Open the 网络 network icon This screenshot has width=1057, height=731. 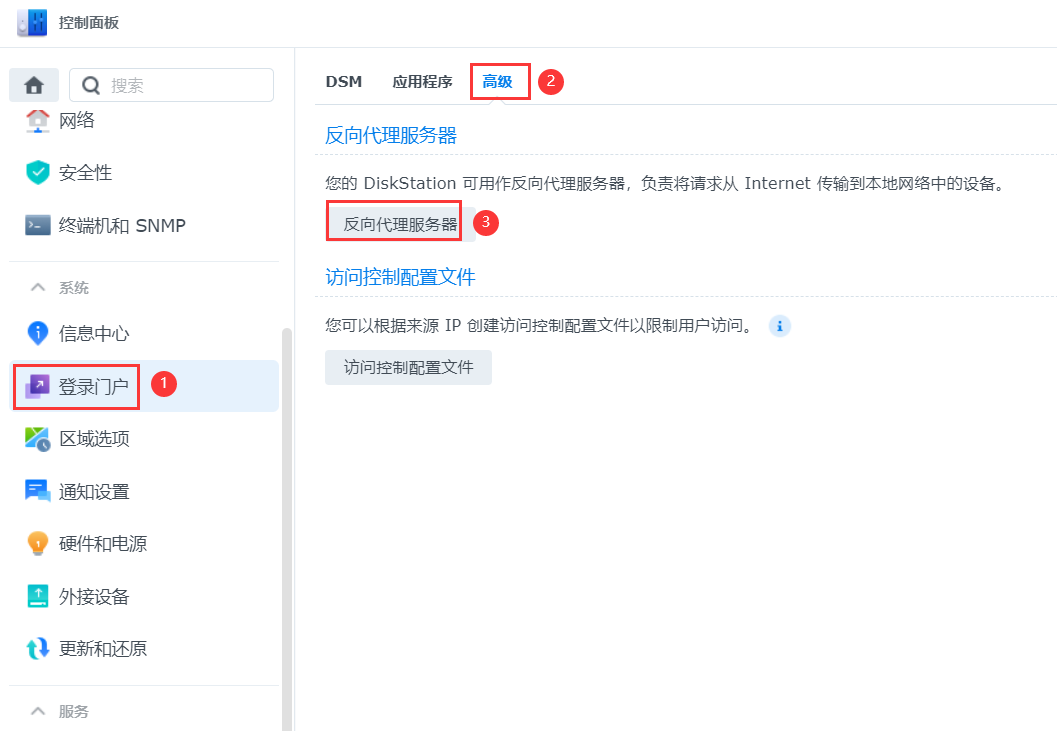pos(37,121)
